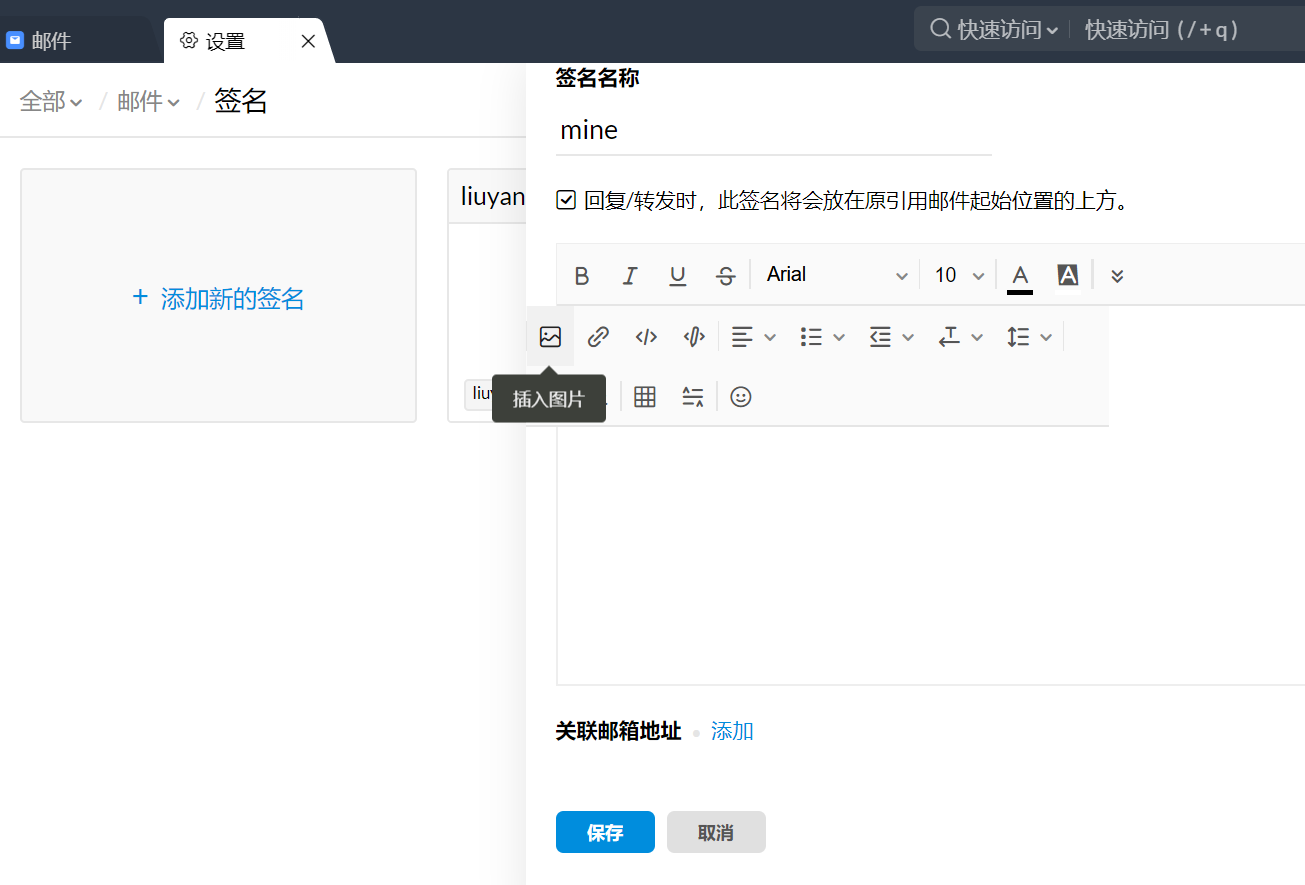The image size is (1305, 885).
Task: Click the 添加 link for associated mailbox
Action: pyautogui.click(x=732, y=731)
